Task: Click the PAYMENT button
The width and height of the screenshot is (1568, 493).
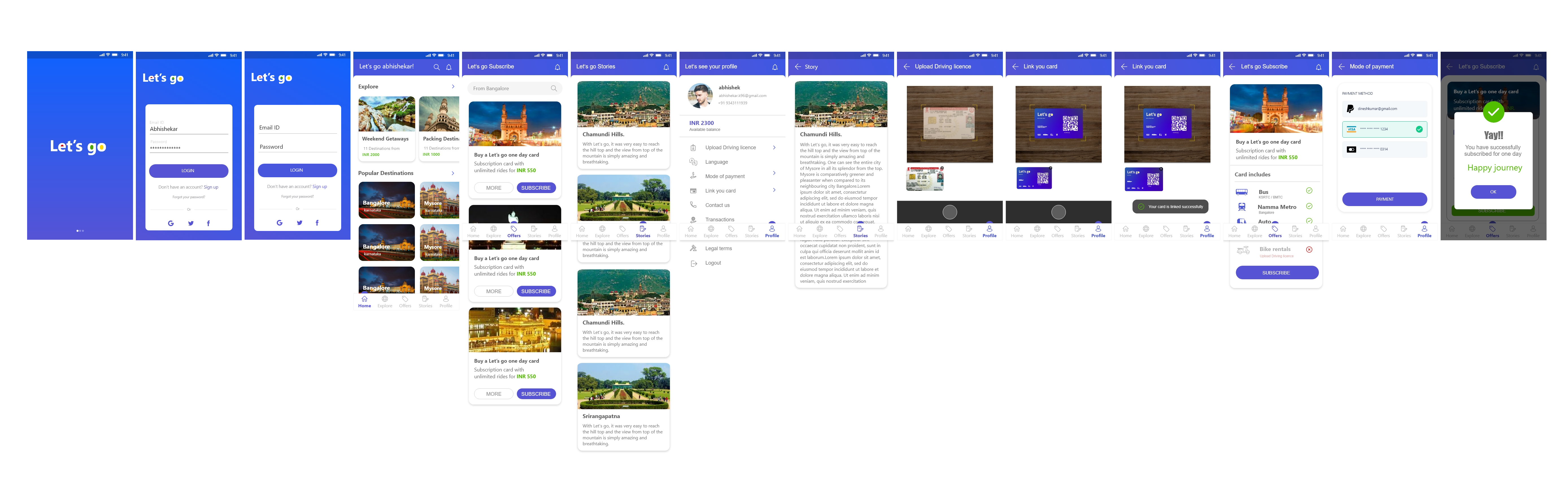Action: [x=1384, y=199]
